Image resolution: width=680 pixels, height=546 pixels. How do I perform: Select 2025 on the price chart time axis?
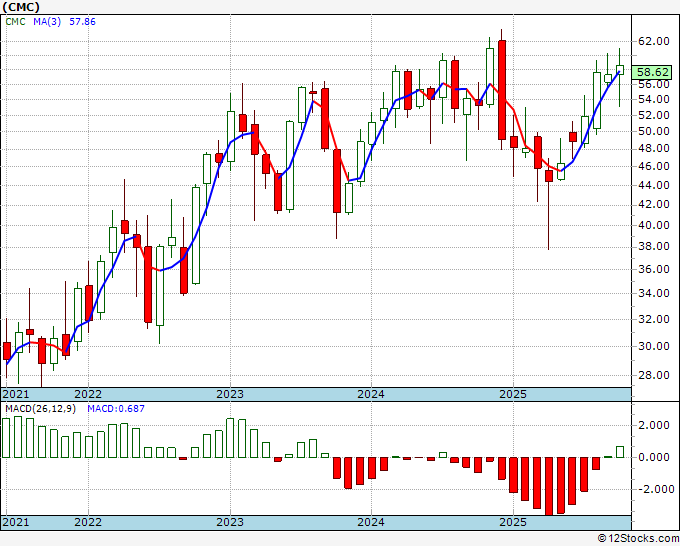point(513,394)
